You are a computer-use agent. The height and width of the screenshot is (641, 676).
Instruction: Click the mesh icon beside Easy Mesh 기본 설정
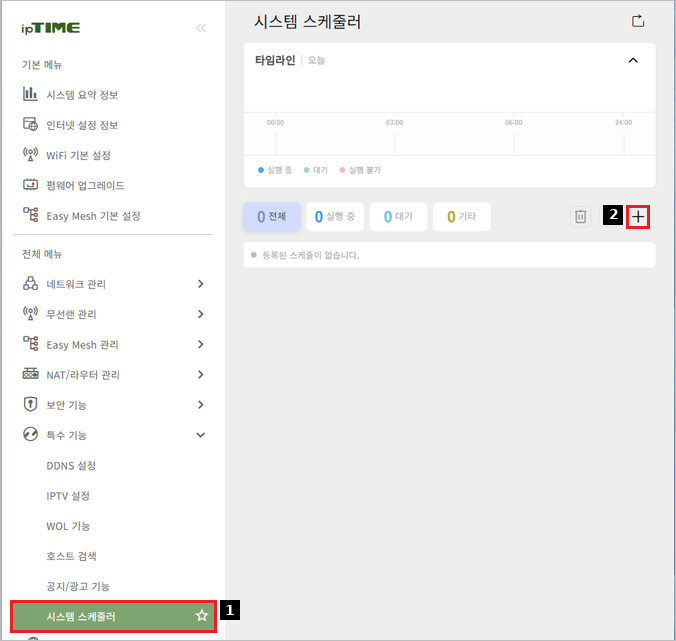[x=30, y=215]
